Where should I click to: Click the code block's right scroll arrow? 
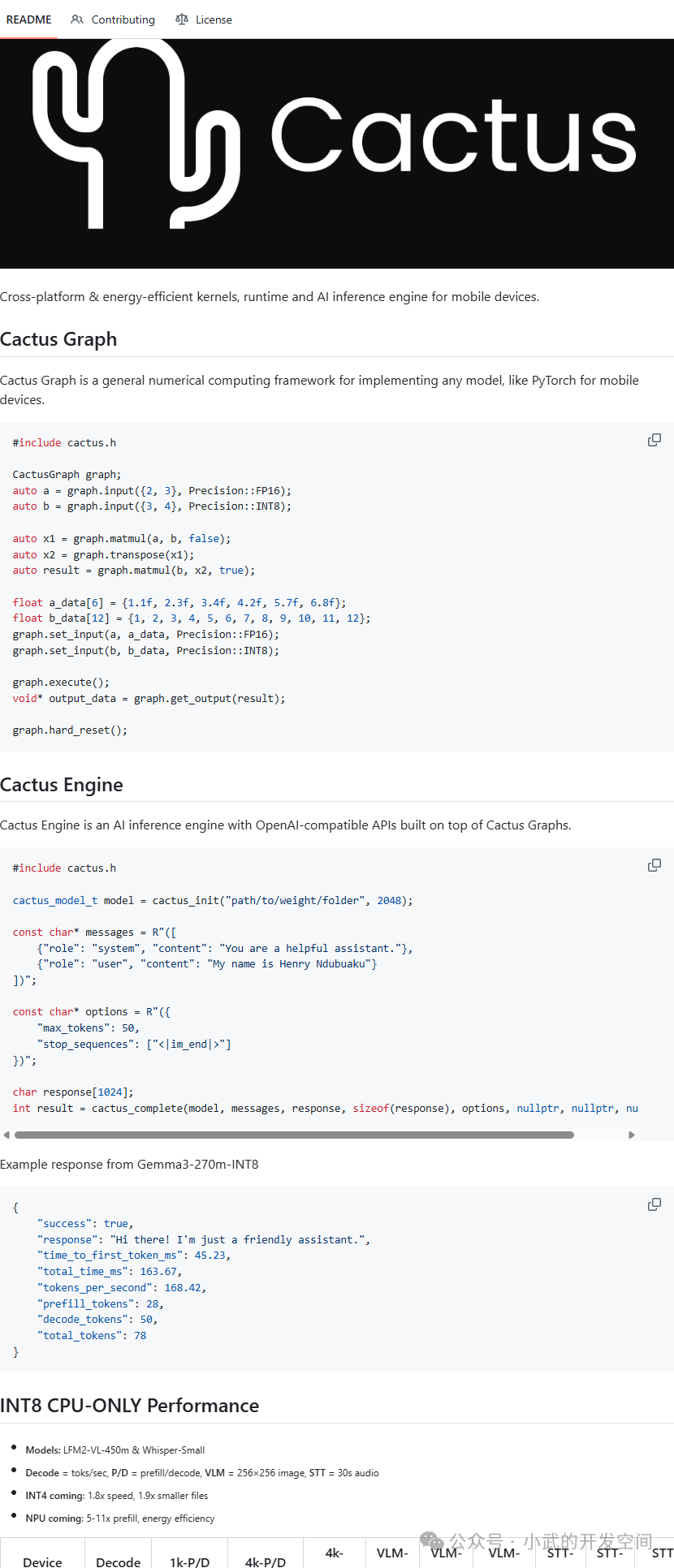(632, 1135)
